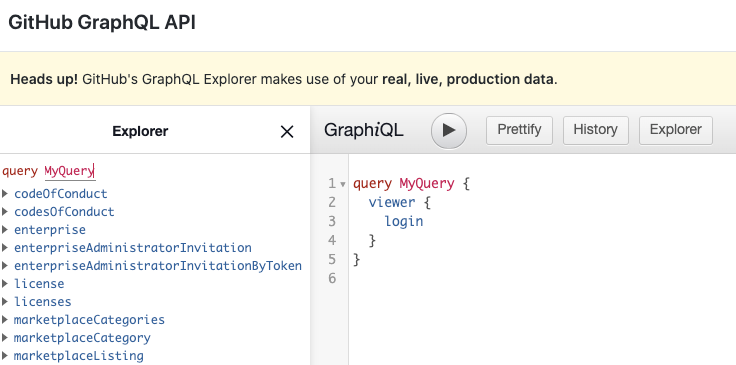Click the Prettify button

click(519, 130)
